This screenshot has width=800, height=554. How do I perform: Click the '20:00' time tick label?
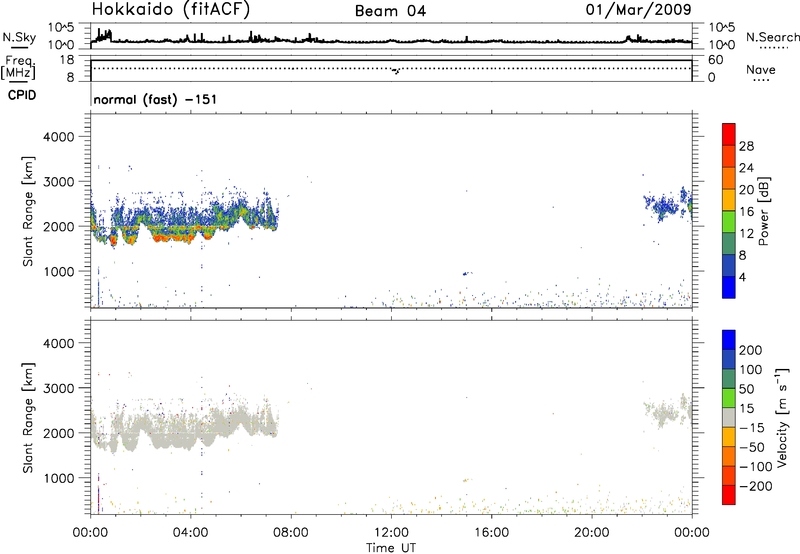(592, 533)
